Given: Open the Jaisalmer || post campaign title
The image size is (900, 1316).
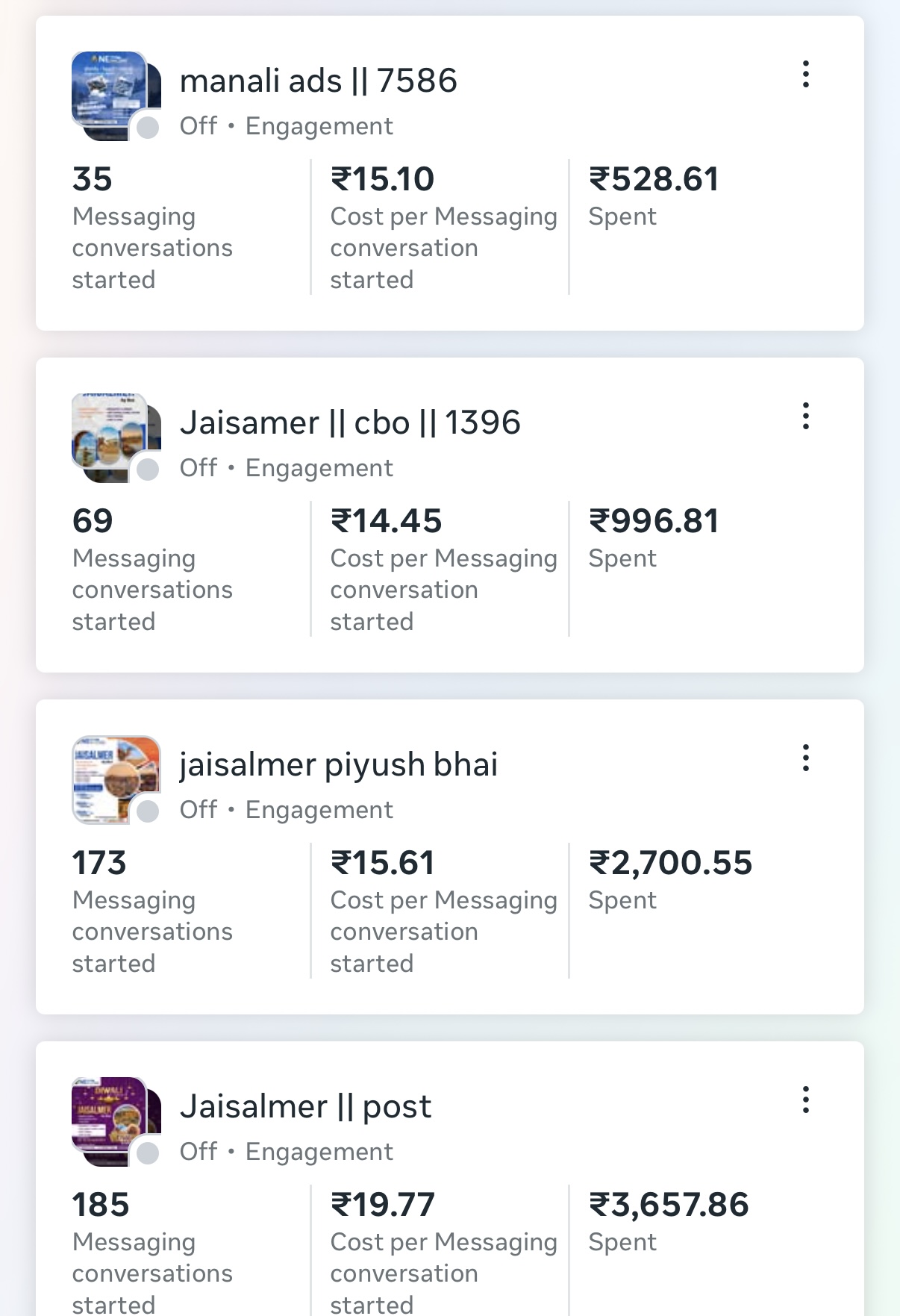Looking at the screenshot, I should 306,1106.
